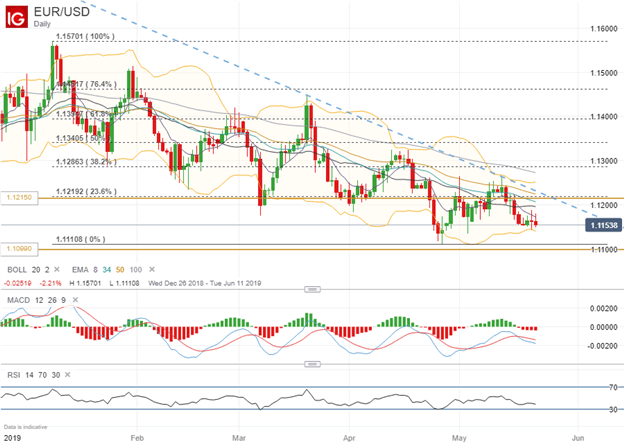This screenshot has width=624, height=444.
Task: Click the Data is indicative note
Action: pyautogui.click(x=25, y=427)
